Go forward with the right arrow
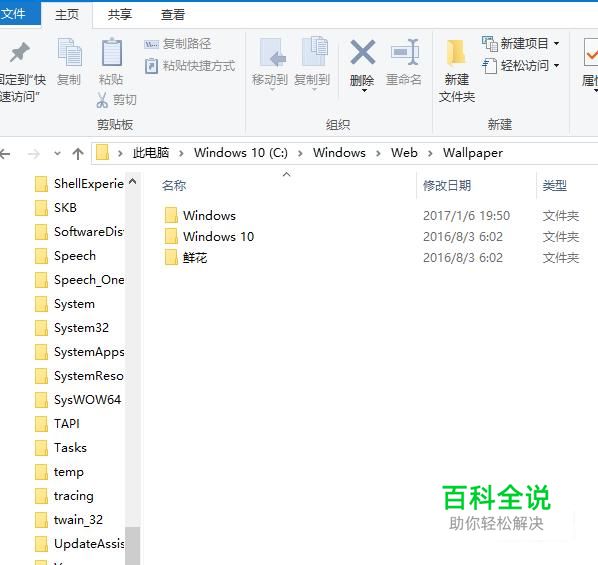598x565 pixels. pyautogui.click(x=34, y=154)
